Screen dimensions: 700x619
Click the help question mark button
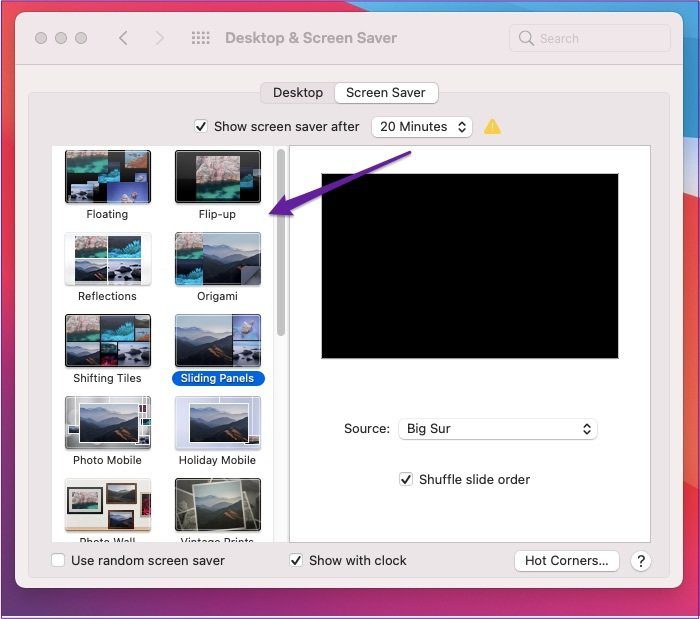point(641,561)
